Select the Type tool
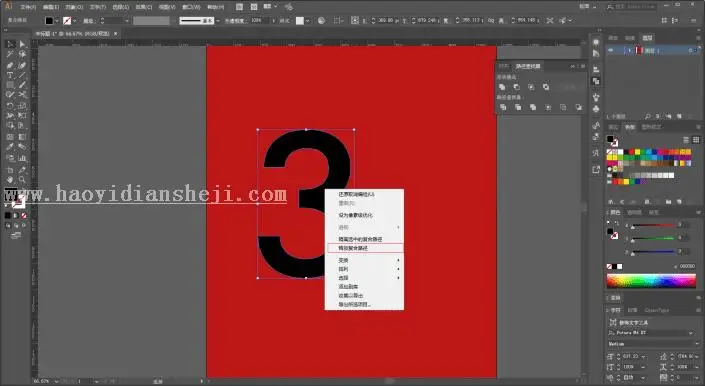 coord(10,75)
